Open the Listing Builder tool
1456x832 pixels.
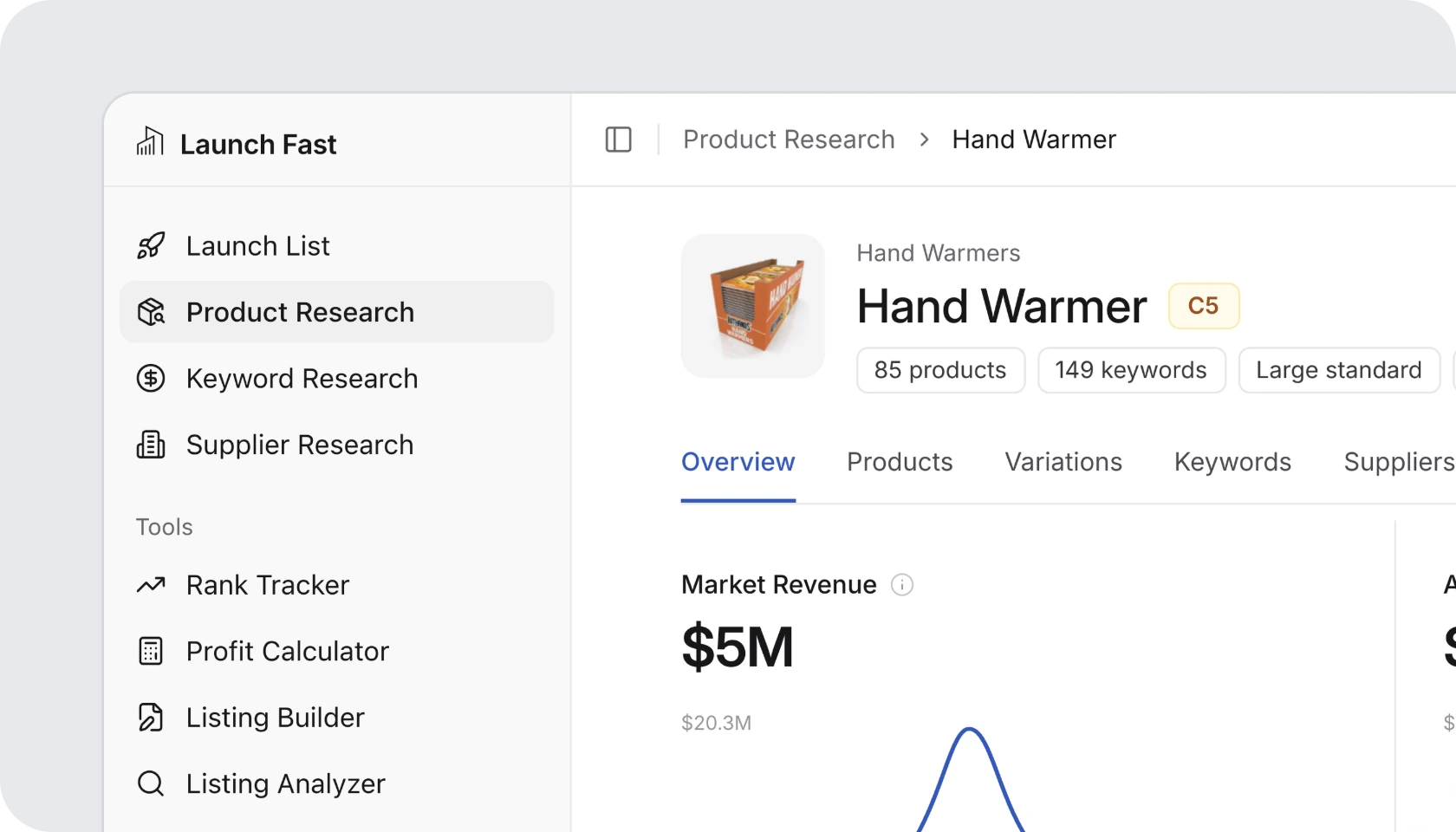coord(336,718)
